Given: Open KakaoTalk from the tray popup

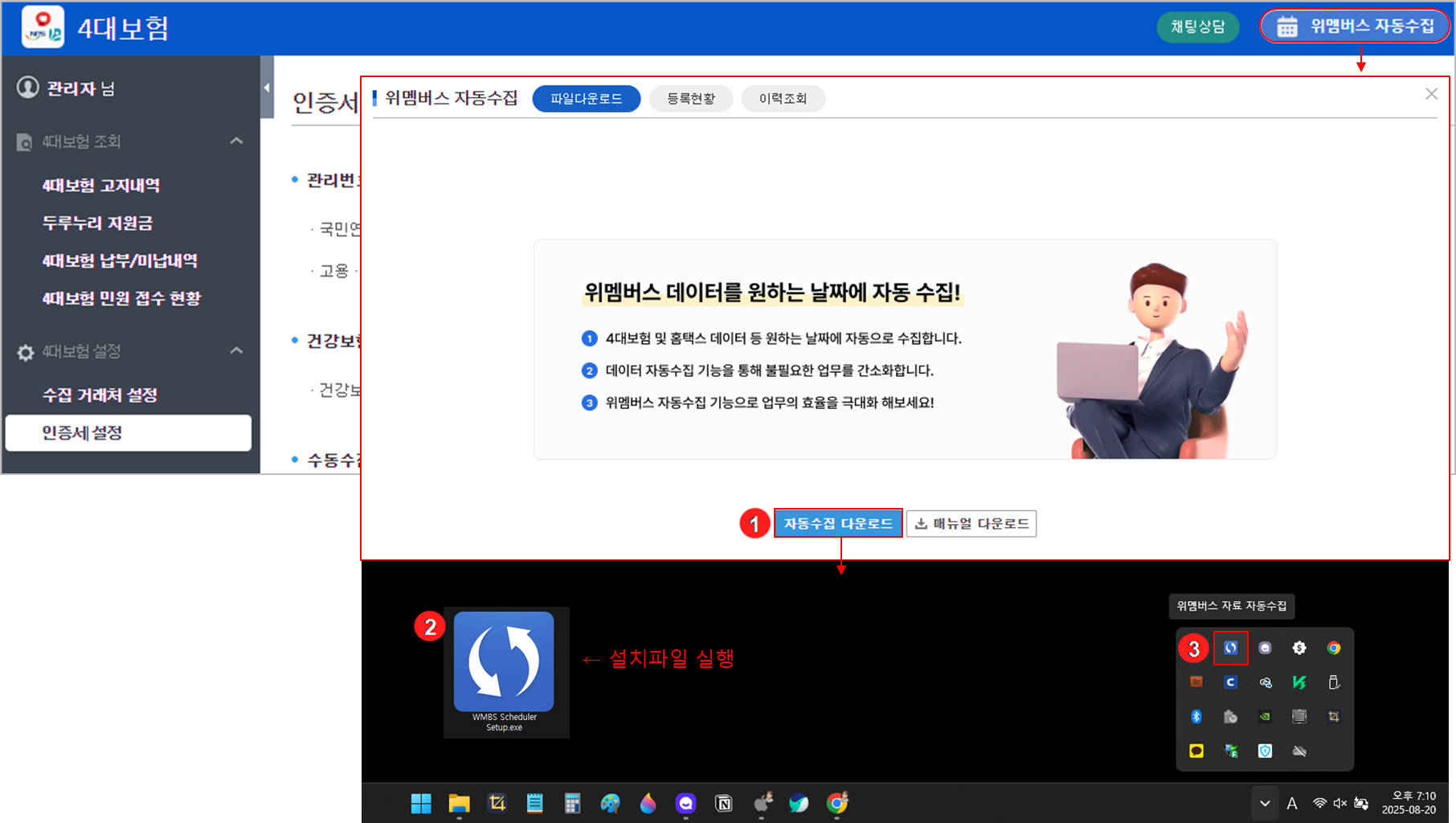Looking at the screenshot, I should click(x=1196, y=751).
